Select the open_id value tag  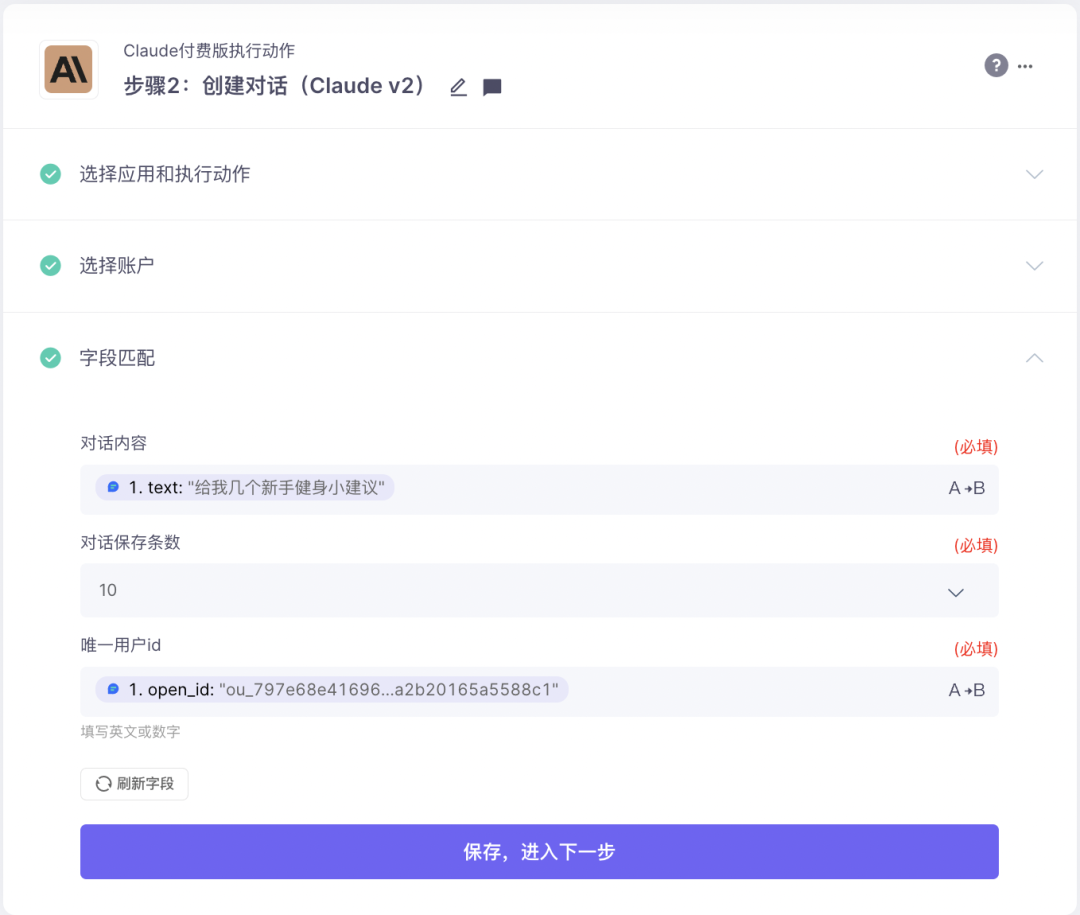coord(332,689)
